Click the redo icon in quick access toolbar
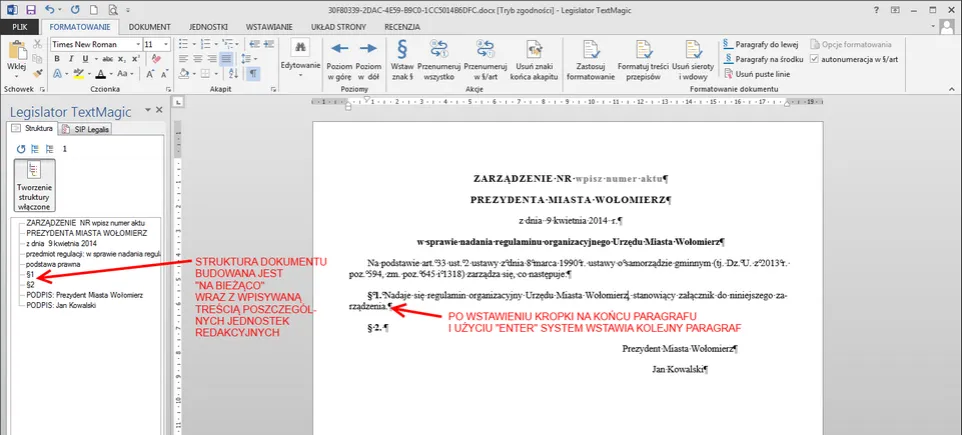Screen dimensions: 962x435 click(x=75, y=10)
